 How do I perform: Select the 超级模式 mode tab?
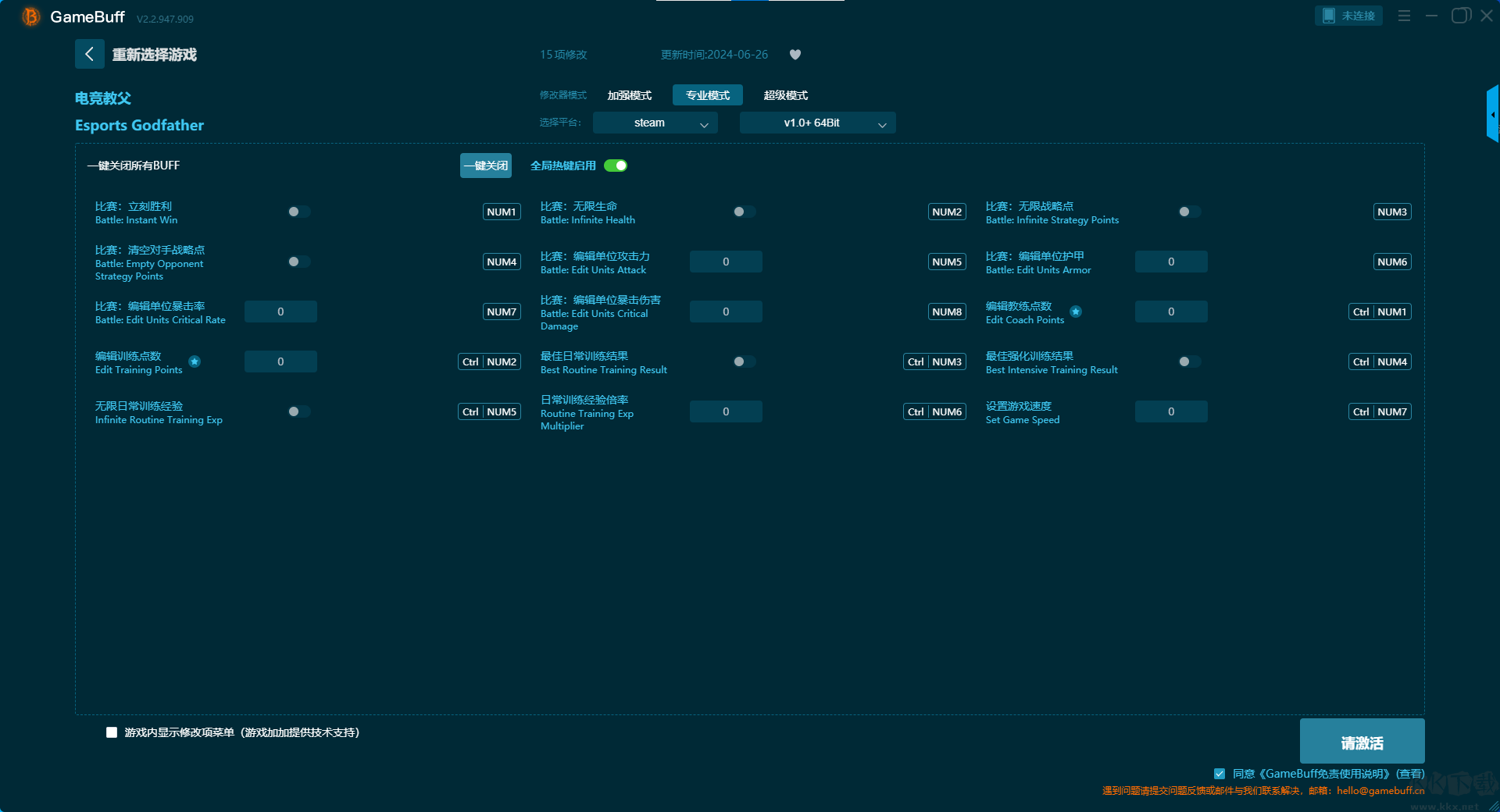[786, 95]
